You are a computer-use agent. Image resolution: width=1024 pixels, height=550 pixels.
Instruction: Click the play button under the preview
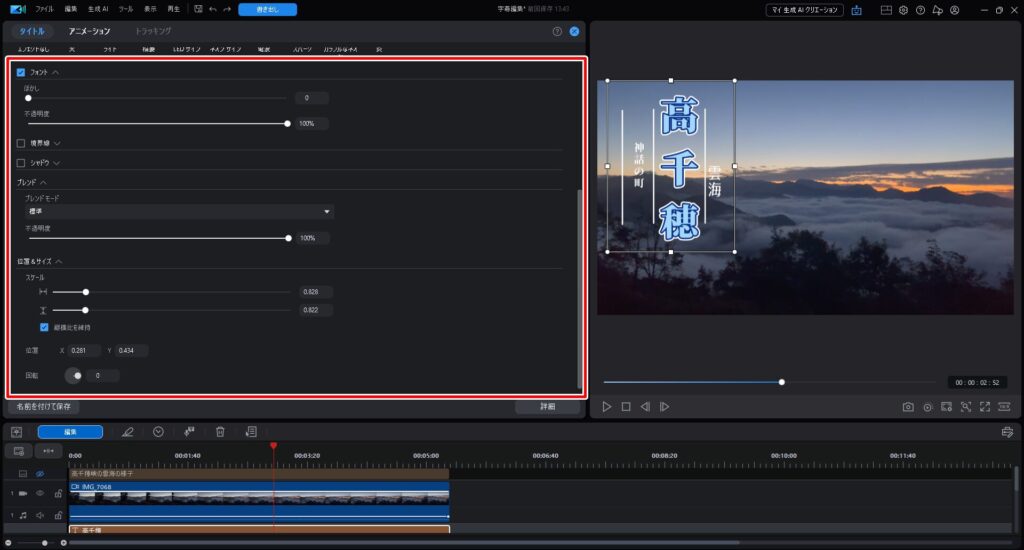(x=606, y=407)
